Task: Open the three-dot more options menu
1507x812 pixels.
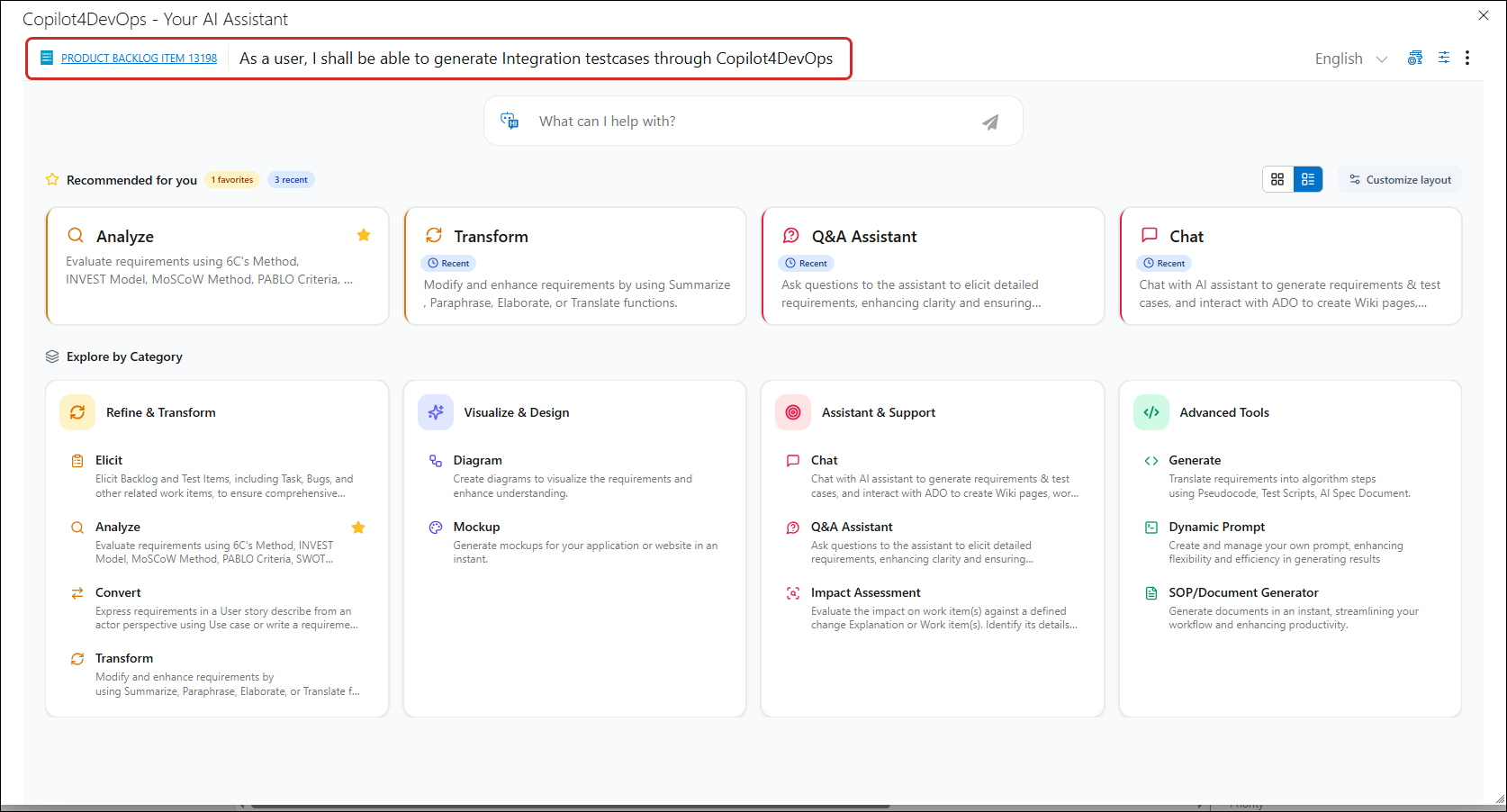Action: (1467, 58)
